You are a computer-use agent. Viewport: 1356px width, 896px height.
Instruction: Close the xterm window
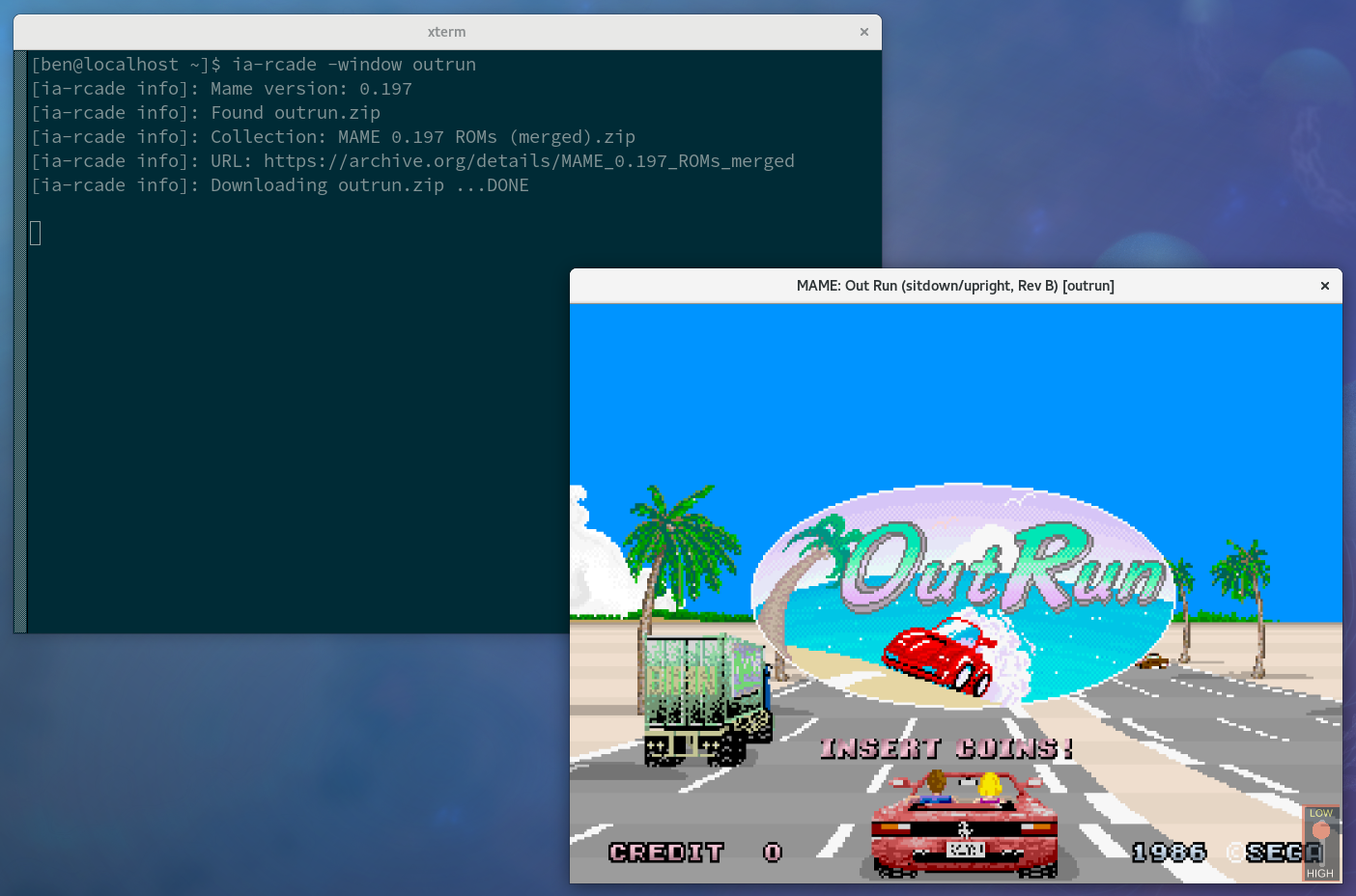(x=864, y=32)
